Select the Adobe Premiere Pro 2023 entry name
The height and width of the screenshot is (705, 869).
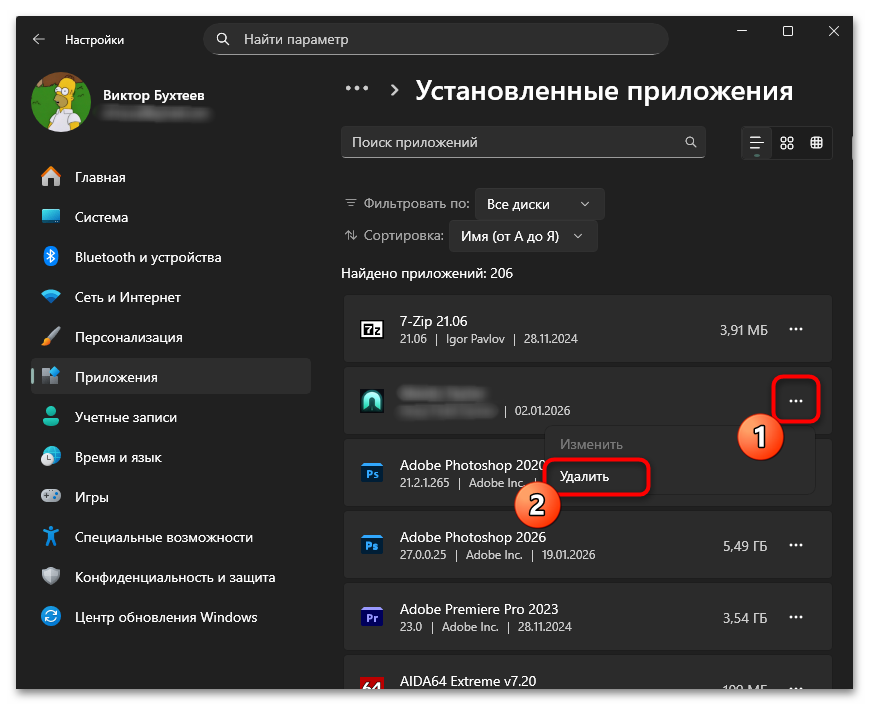[x=479, y=609]
